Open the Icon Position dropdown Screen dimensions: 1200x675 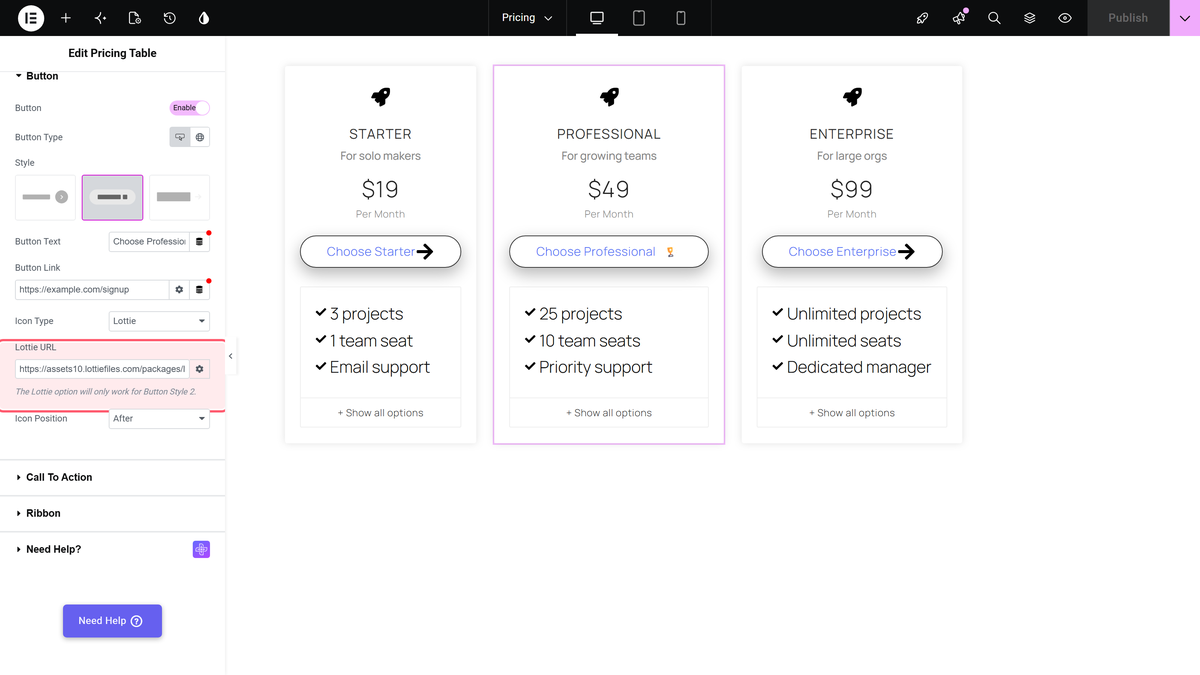pos(159,418)
